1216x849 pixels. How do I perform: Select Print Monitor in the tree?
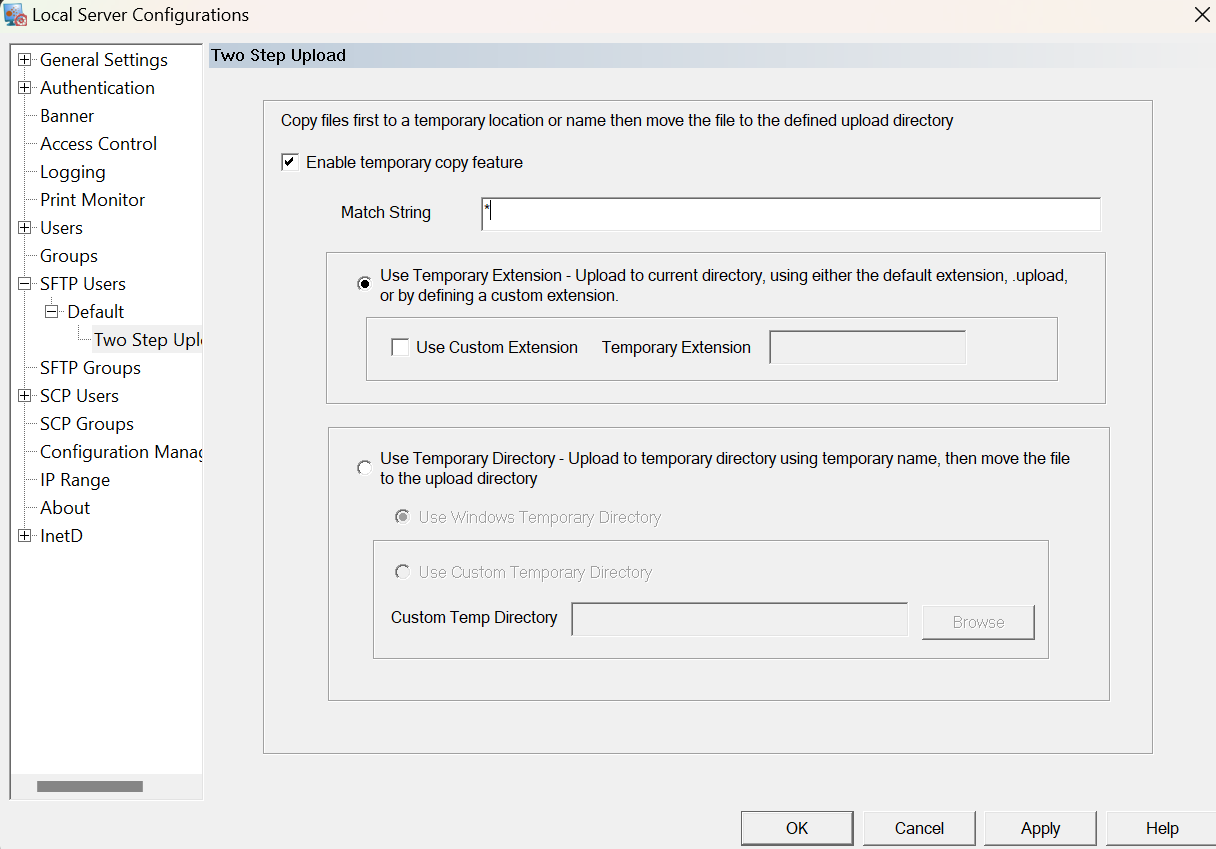click(92, 200)
